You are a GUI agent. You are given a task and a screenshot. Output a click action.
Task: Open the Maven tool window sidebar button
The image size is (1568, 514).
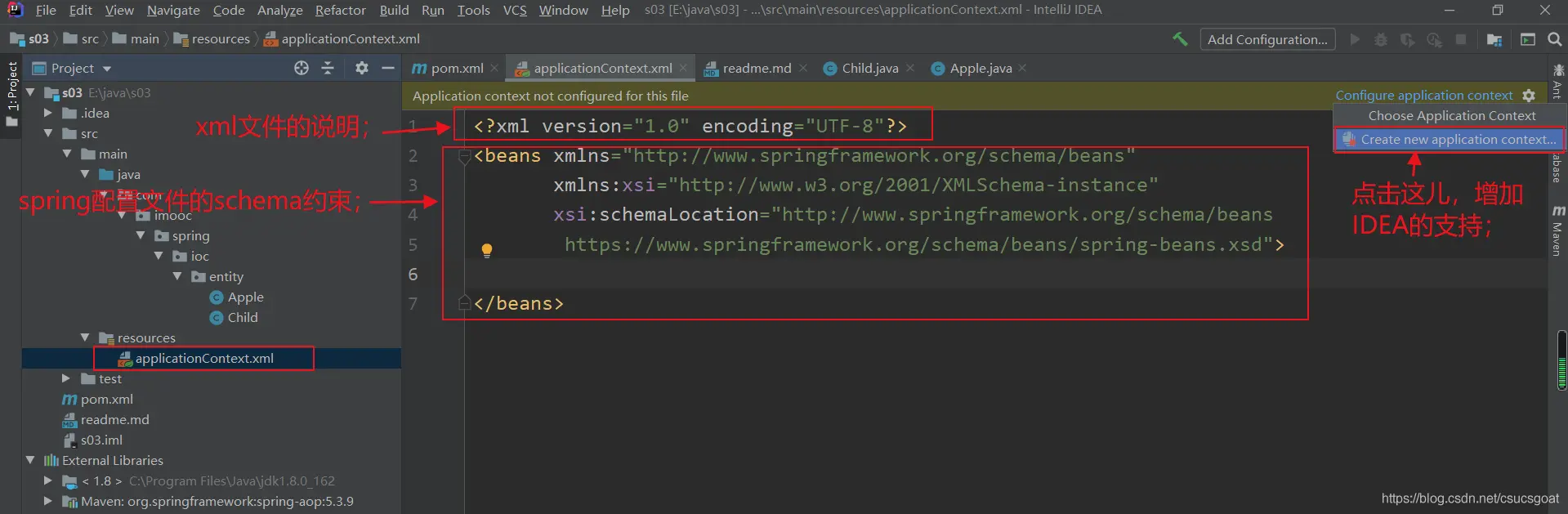tap(1558, 231)
